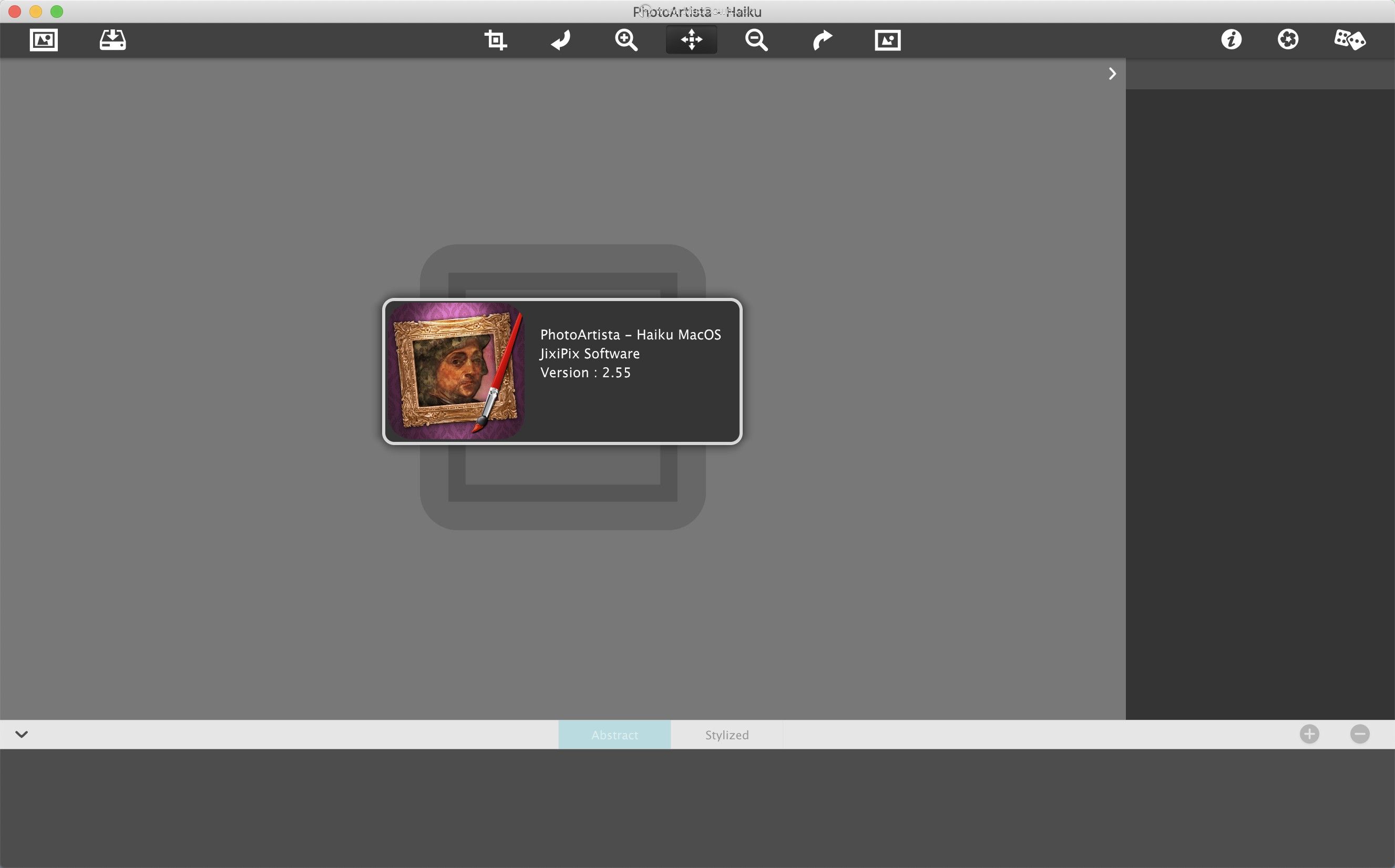Click the Undo arrow icon
Screen dimensions: 1395x868
(x=560, y=40)
